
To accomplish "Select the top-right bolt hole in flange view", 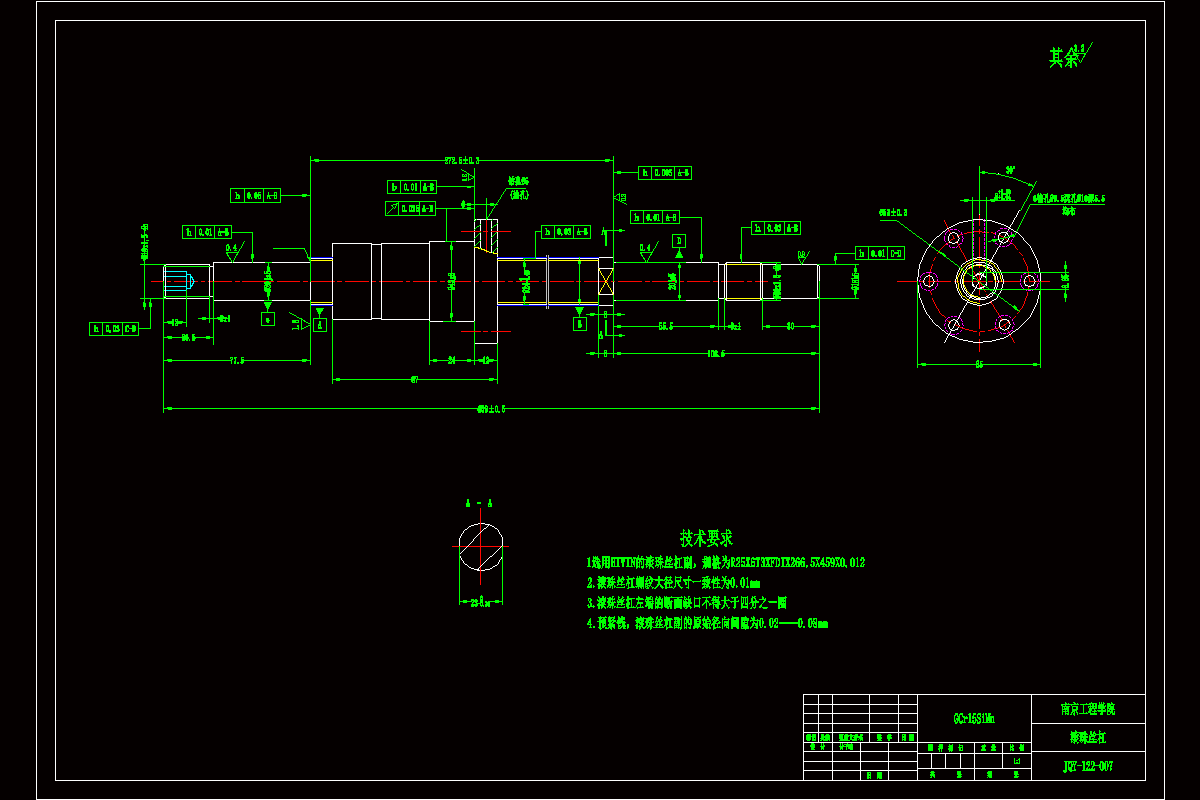I will point(1003,237).
